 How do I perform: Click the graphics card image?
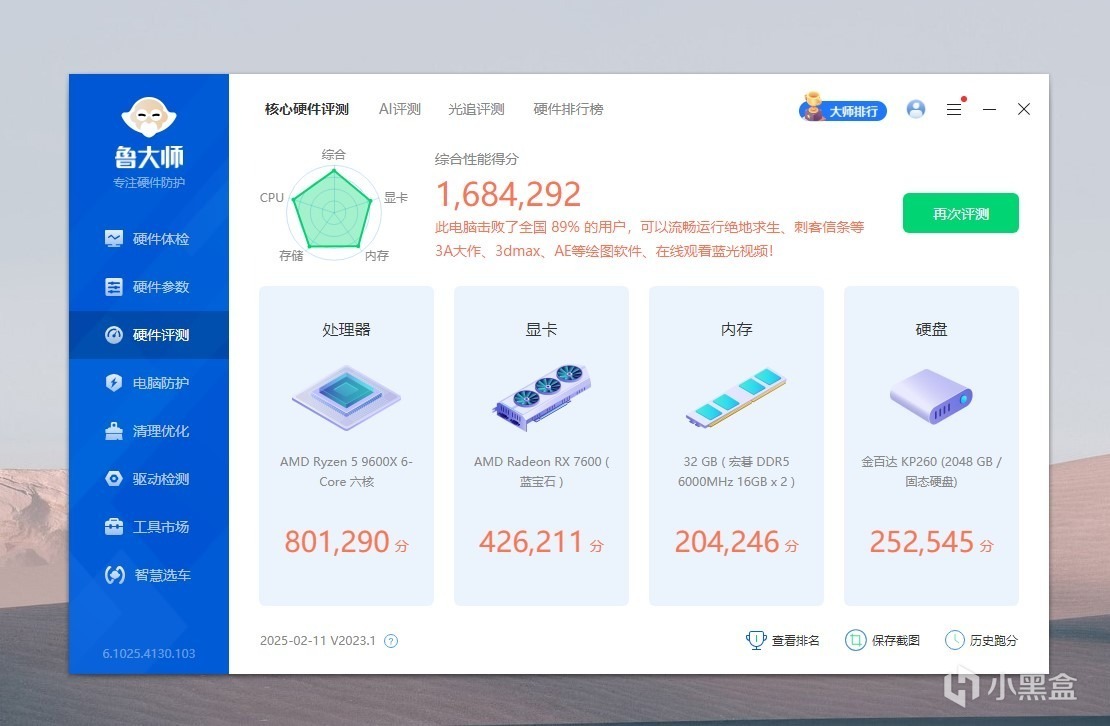[x=541, y=397]
